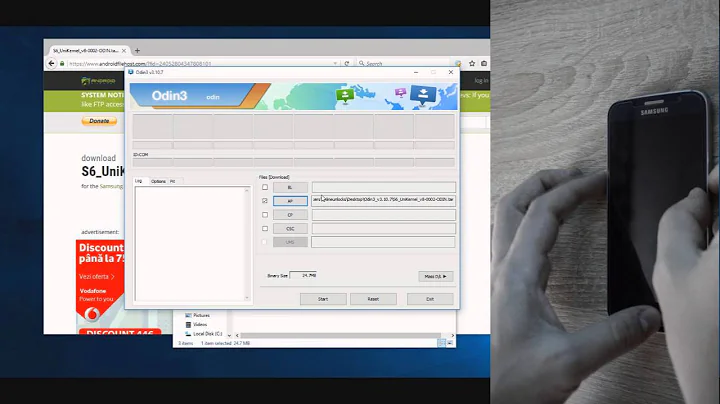Switch to the Options tab in Odin3
Viewport: 720px width, 404px height.
(x=158, y=181)
